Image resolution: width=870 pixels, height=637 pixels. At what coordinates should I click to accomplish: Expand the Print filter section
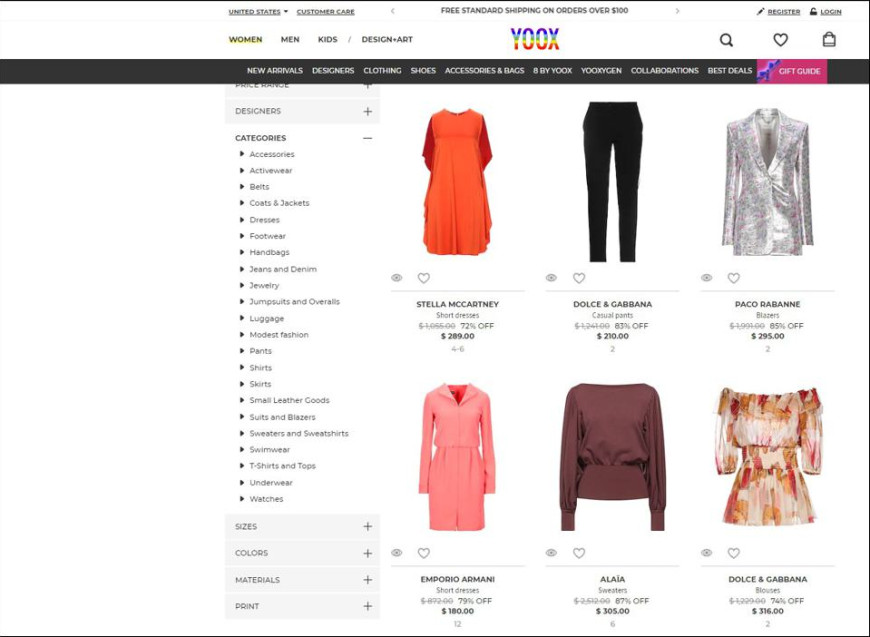click(302, 606)
